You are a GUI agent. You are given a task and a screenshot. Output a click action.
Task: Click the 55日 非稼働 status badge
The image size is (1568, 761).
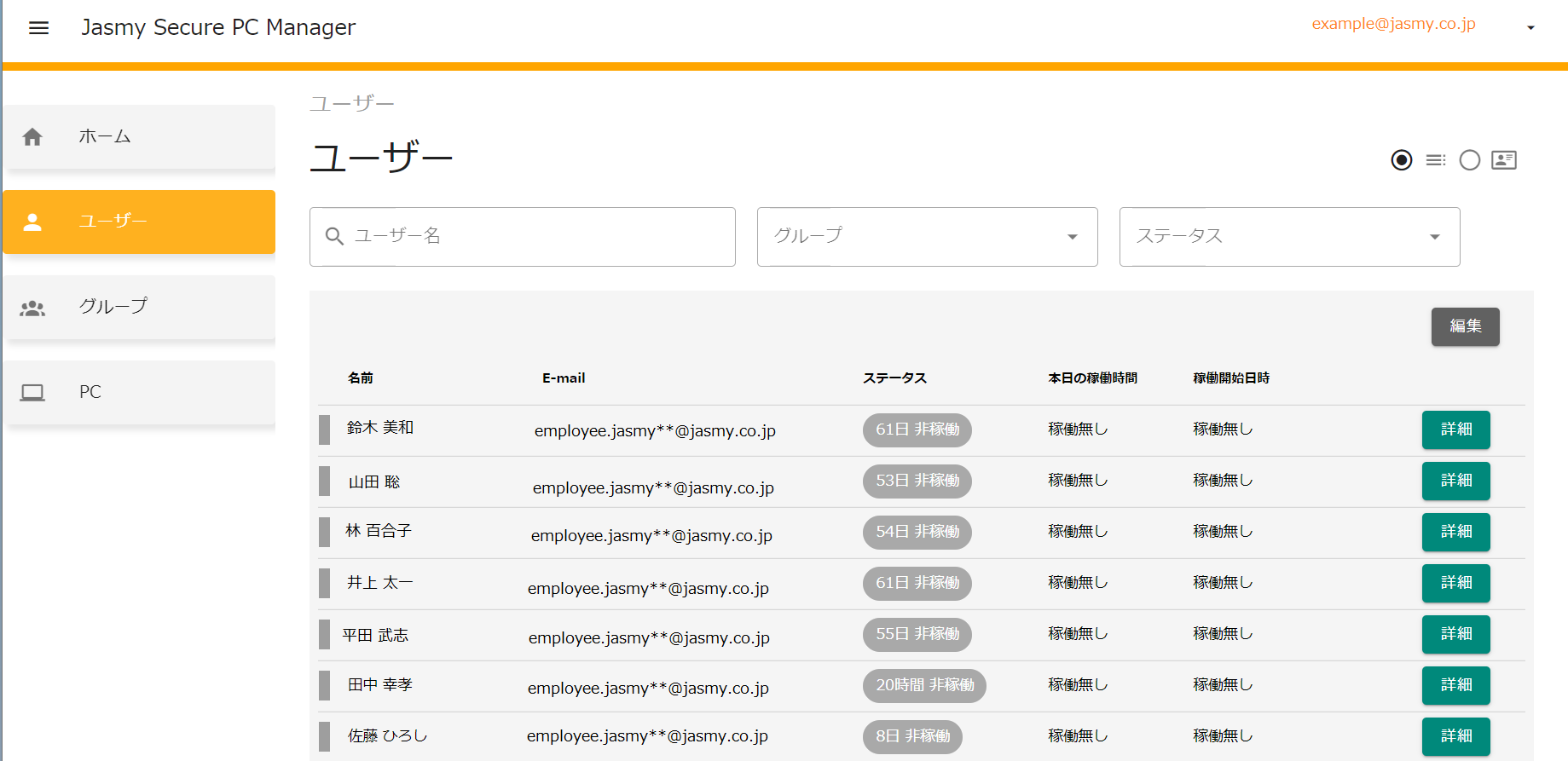(x=917, y=634)
